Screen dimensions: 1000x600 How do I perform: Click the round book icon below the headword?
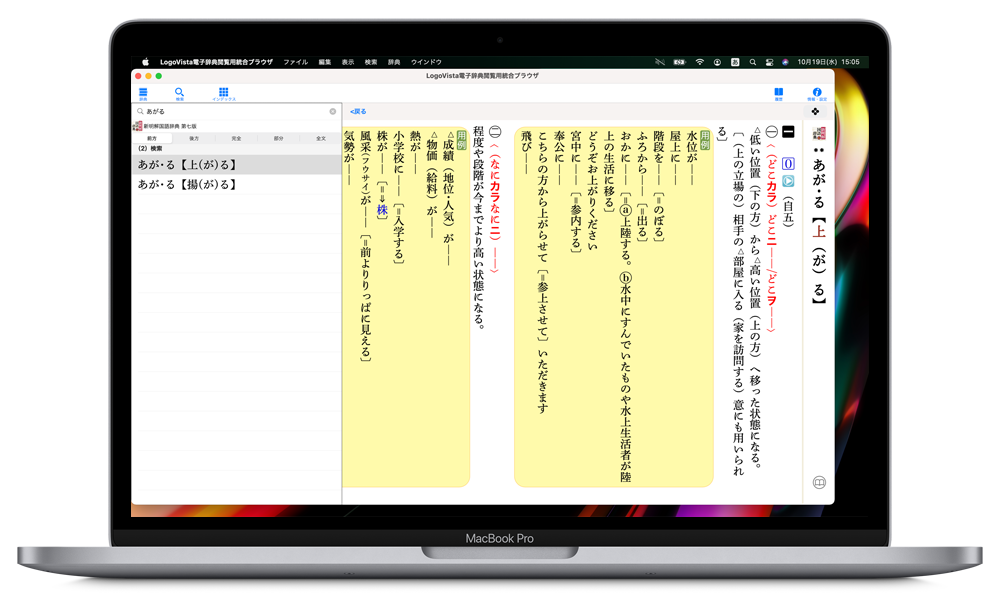pos(820,483)
